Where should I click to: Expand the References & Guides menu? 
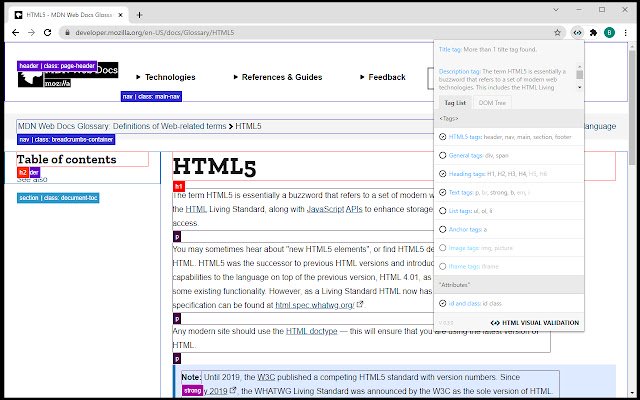tap(278, 77)
